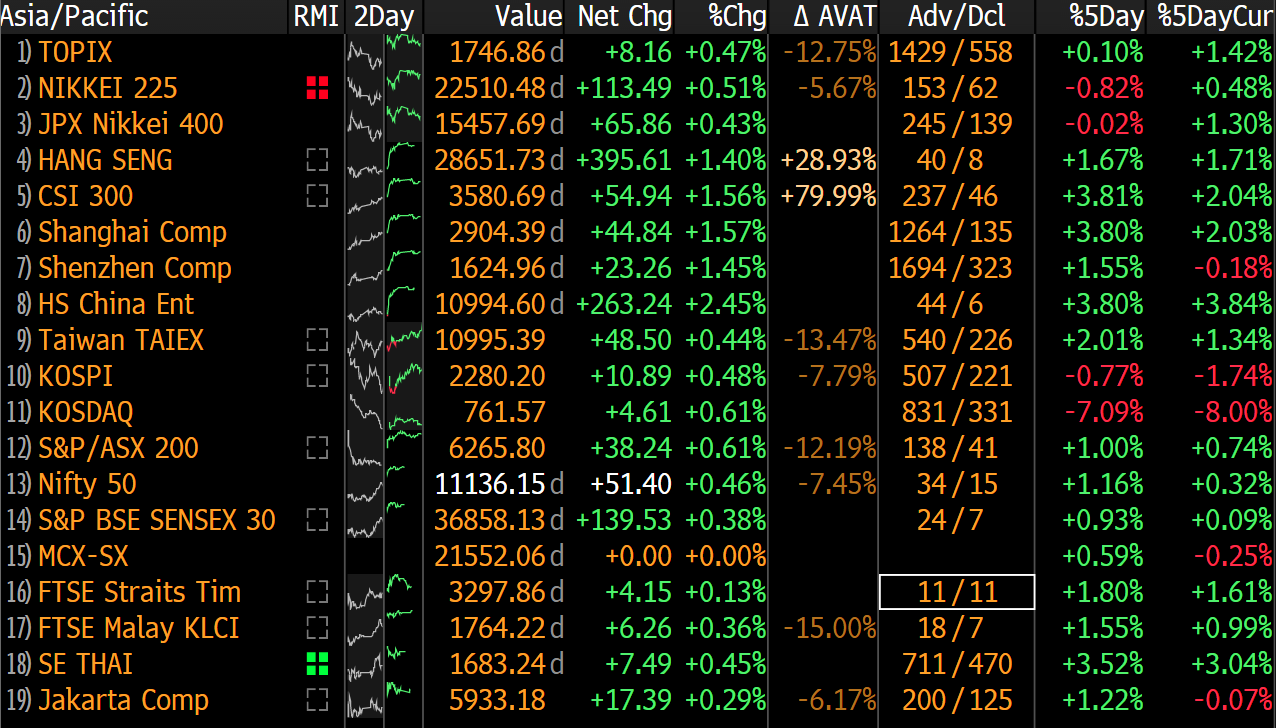The height and width of the screenshot is (728, 1276).
Task: Open the HANG SENG index
Action: pos(105,160)
